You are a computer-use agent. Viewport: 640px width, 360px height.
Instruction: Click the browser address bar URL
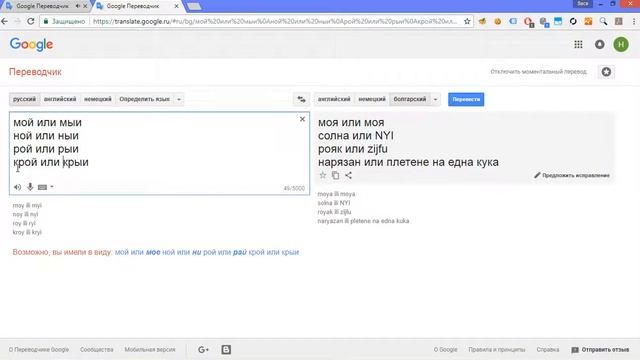(274, 21)
